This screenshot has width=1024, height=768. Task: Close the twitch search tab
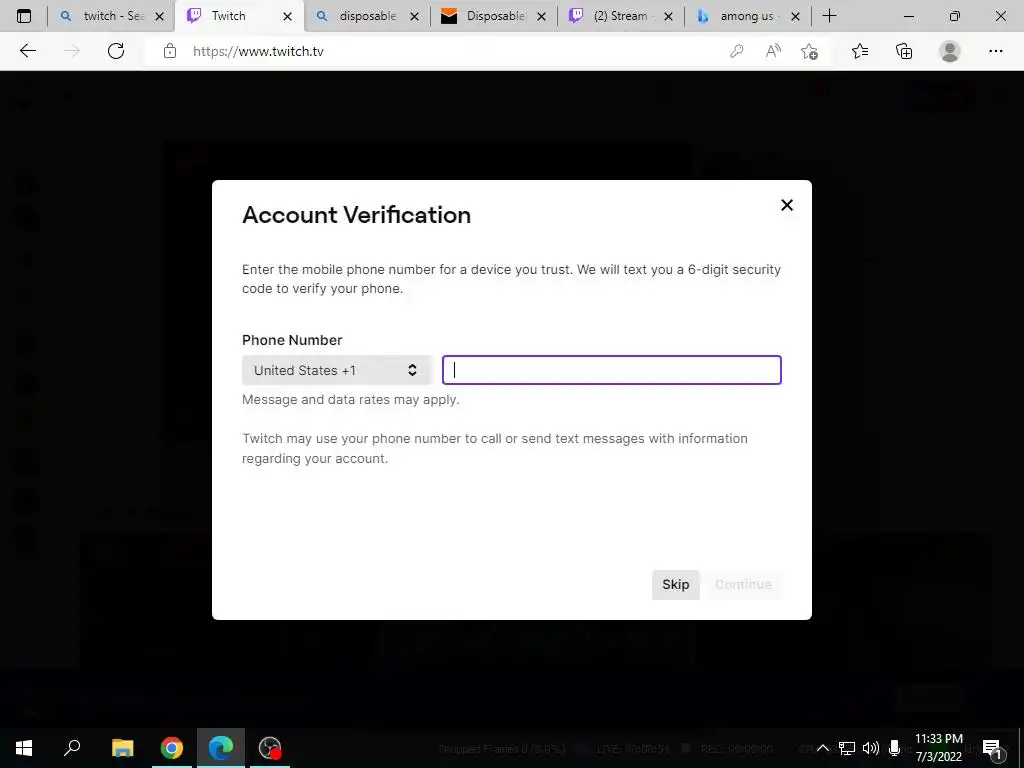click(159, 17)
